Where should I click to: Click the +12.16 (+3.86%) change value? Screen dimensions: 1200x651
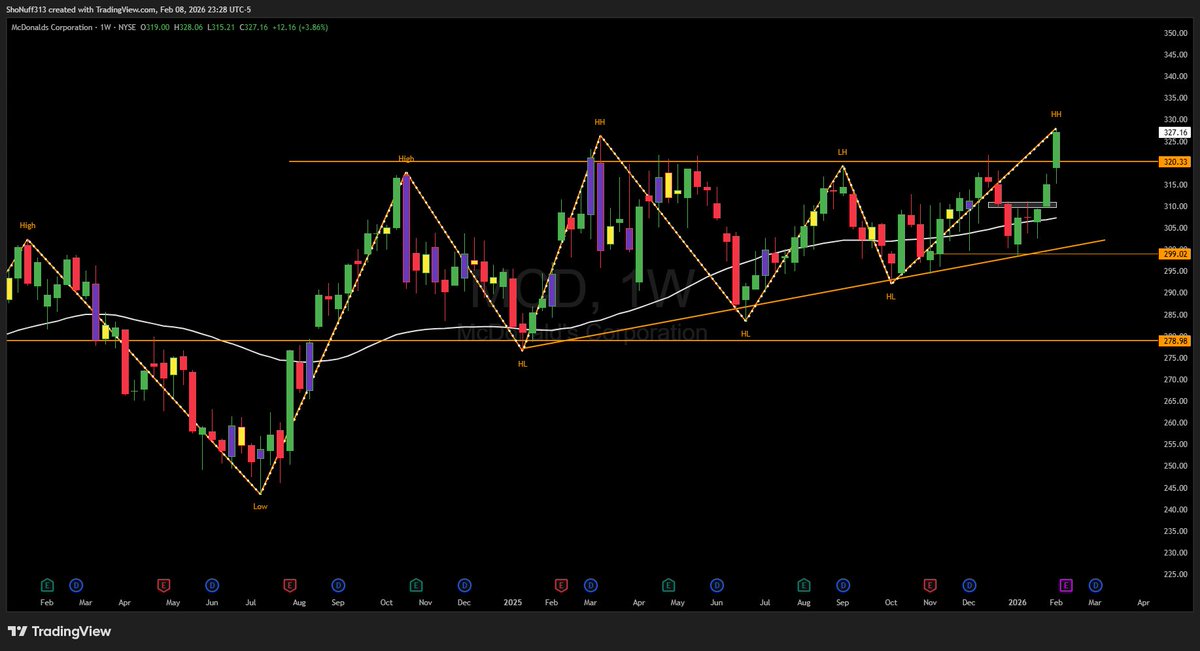[302, 26]
